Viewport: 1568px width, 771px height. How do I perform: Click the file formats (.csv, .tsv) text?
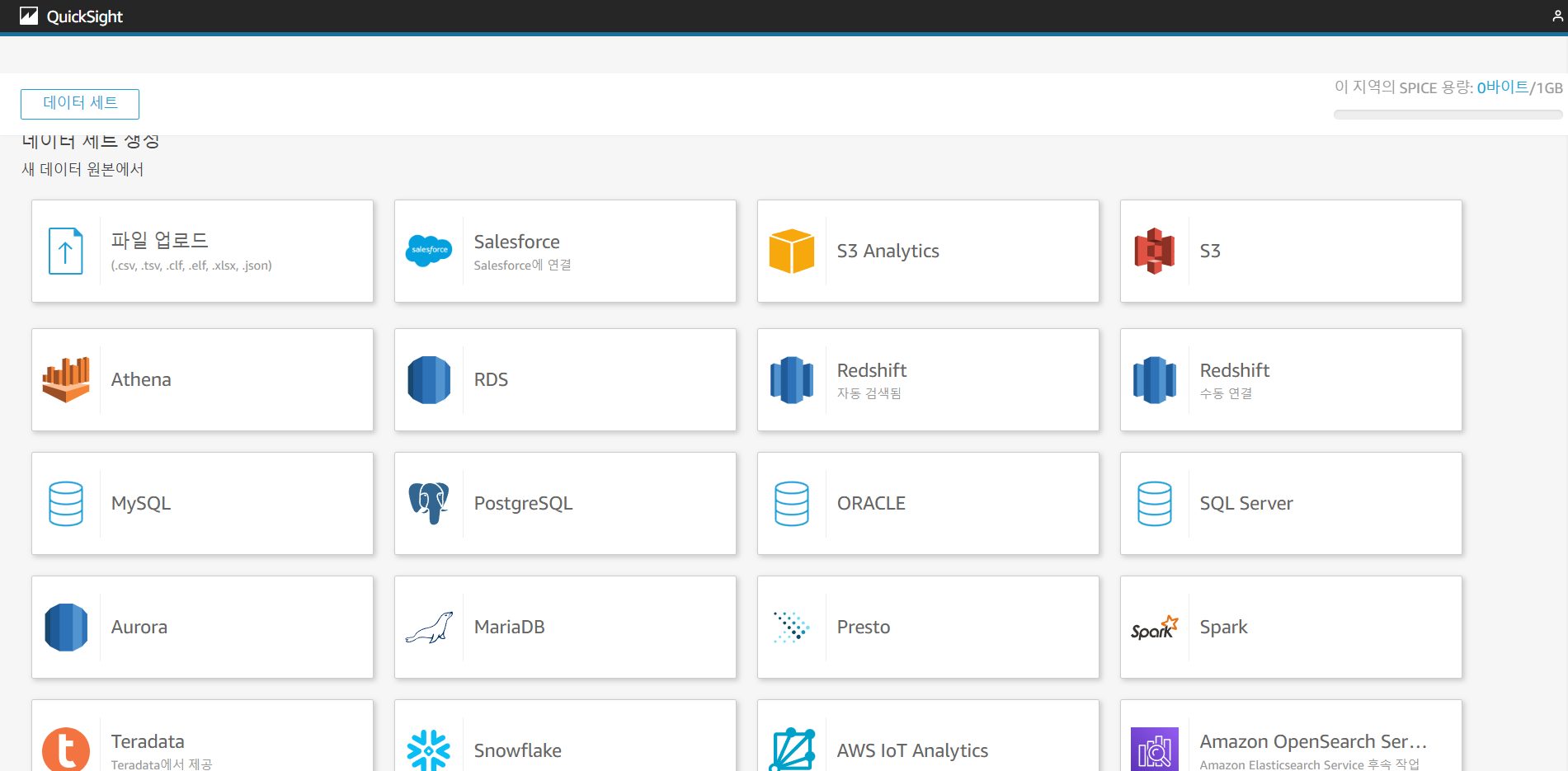pos(191,266)
